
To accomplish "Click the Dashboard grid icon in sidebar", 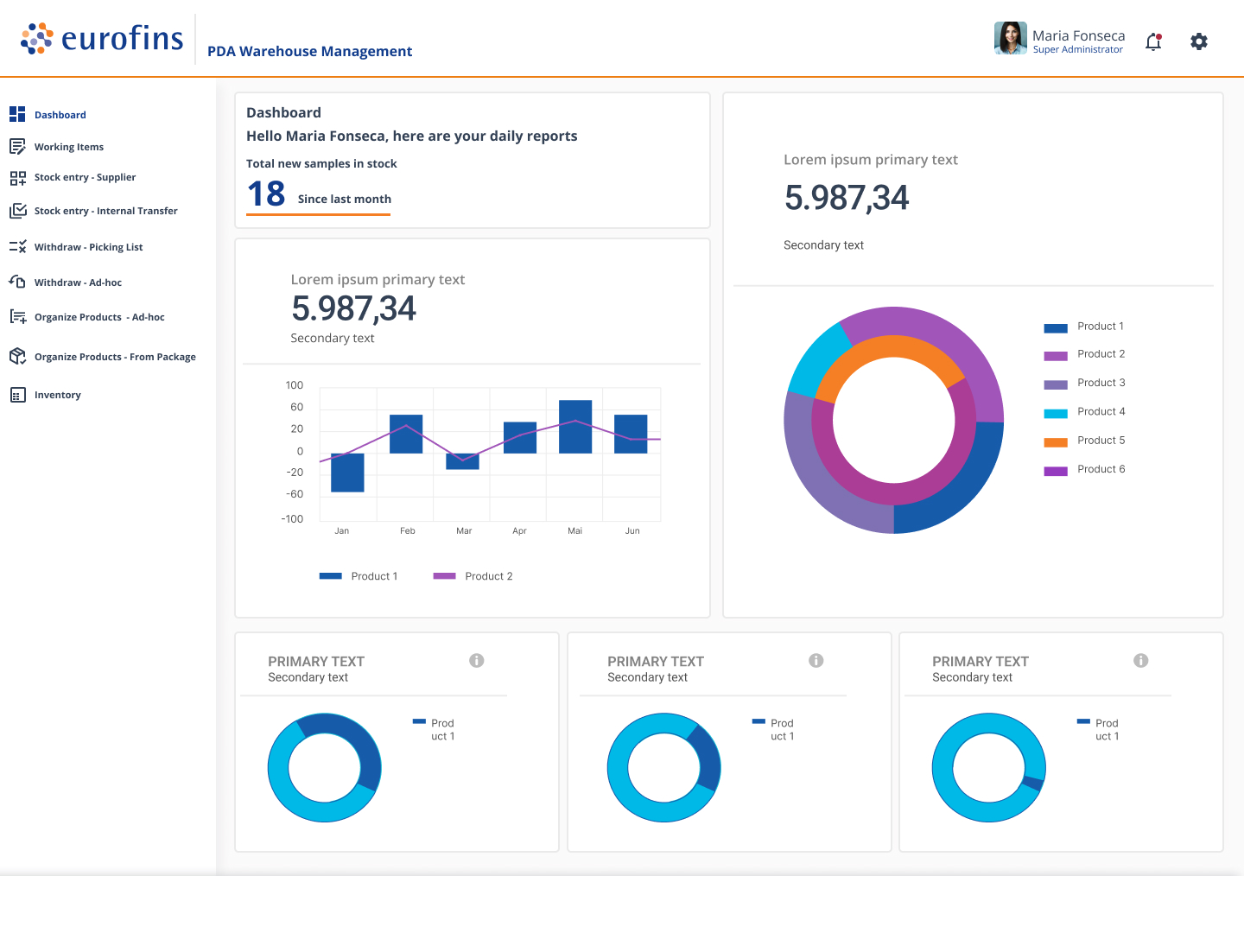I will [x=17, y=114].
